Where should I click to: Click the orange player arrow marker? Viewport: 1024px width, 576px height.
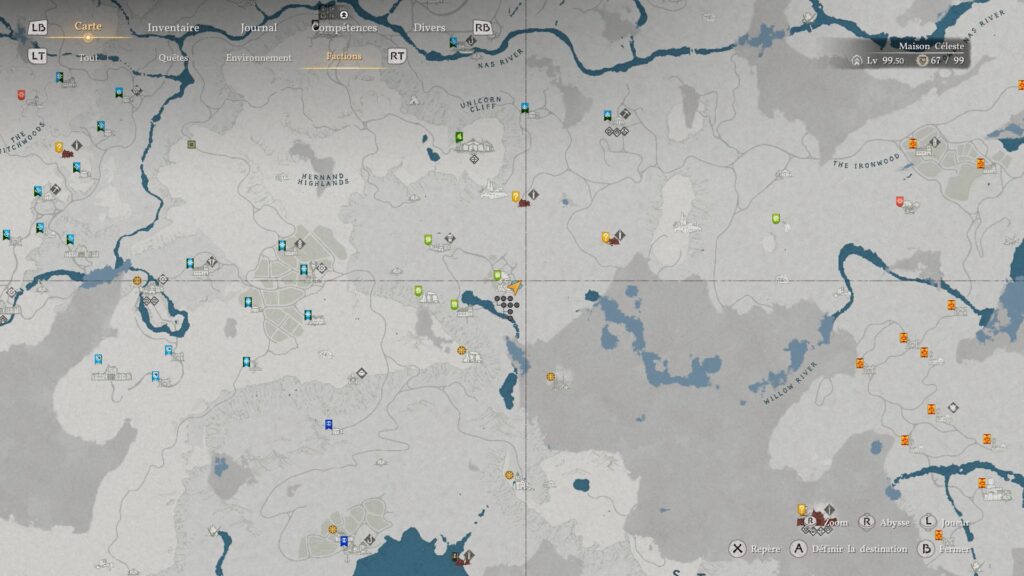click(516, 286)
